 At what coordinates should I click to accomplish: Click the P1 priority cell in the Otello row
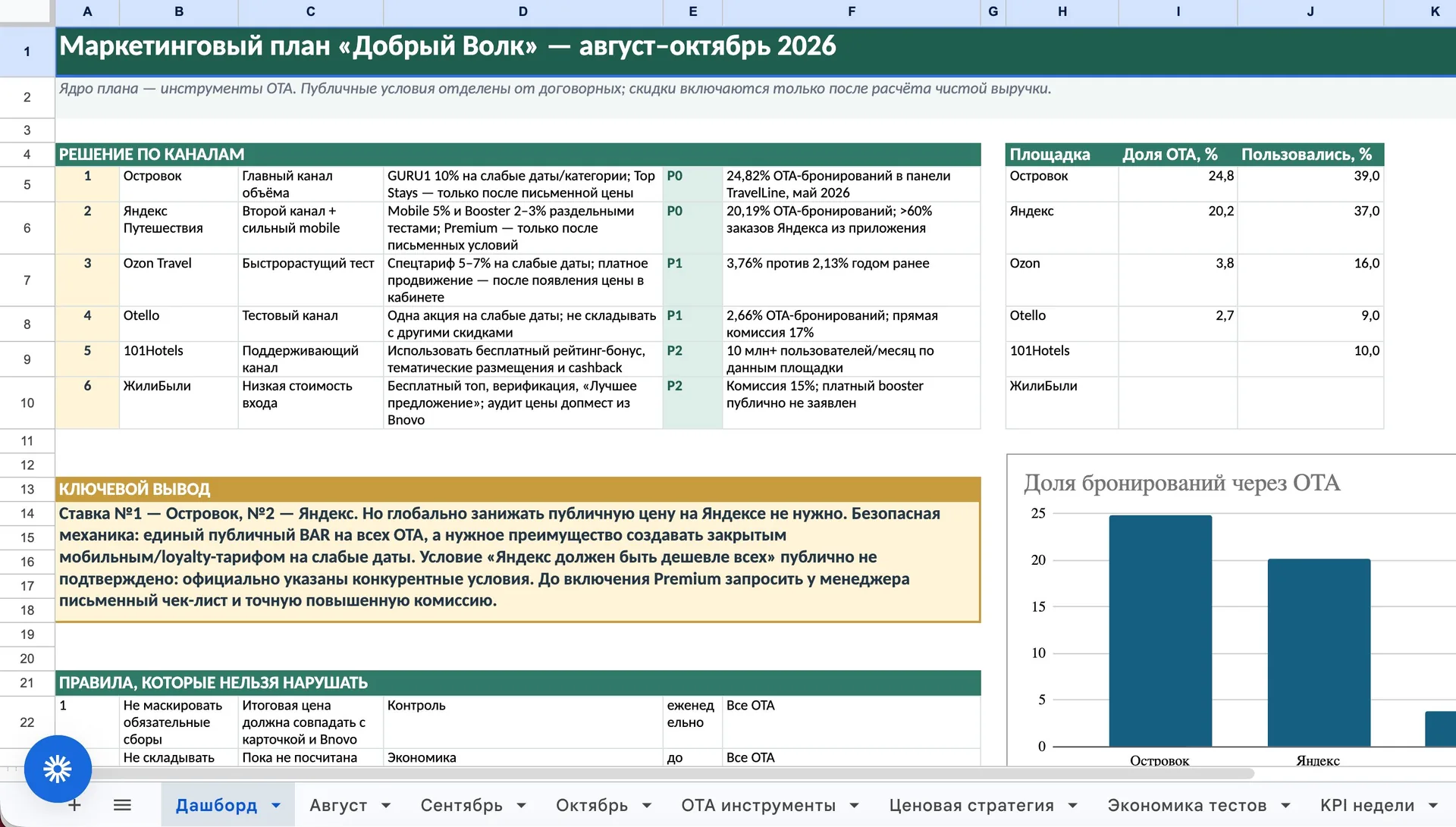point(692,324)
